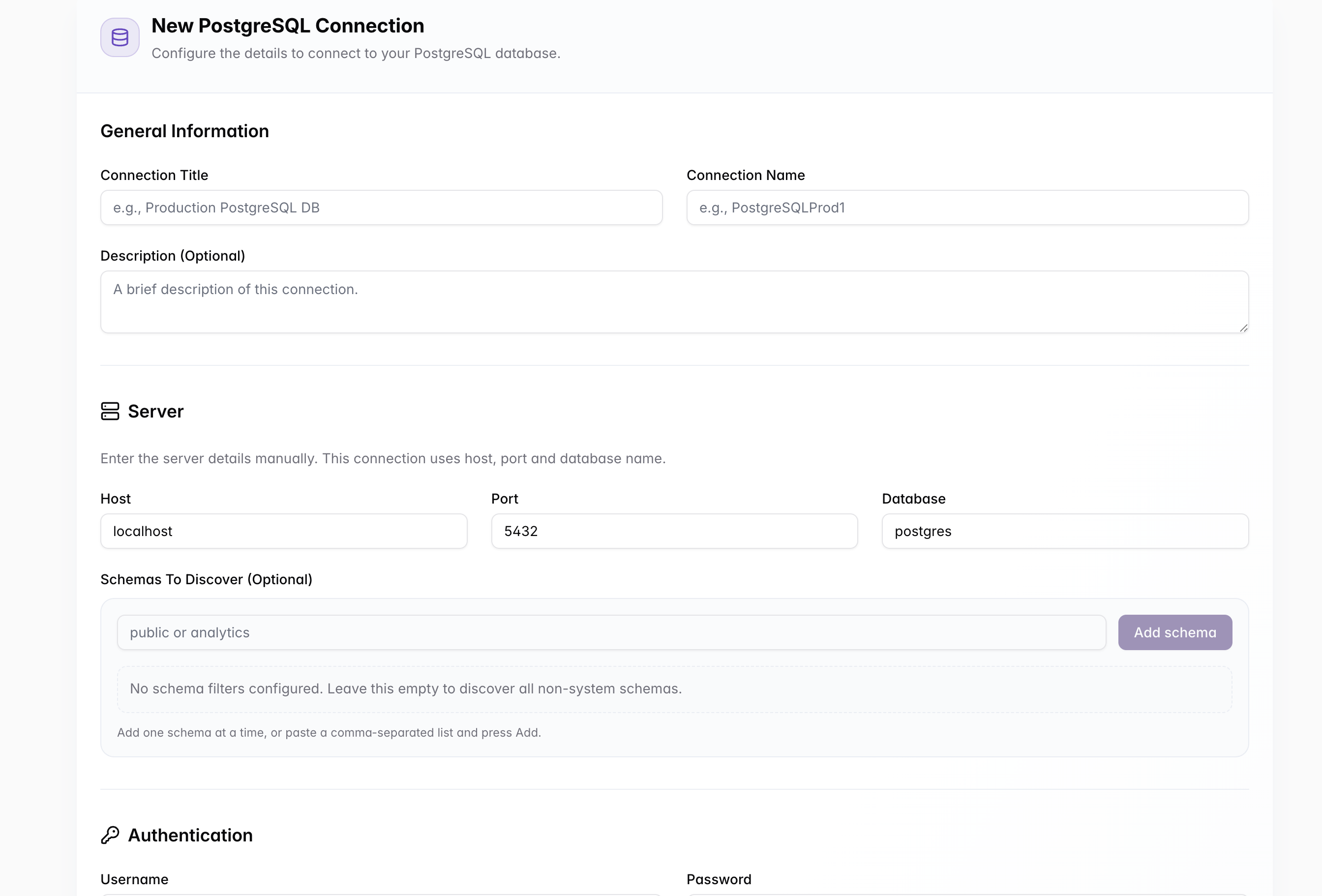This screenshot has width=1322, height=896.
Task: Click the 'Connection Title' label
Action: point(154,175)
